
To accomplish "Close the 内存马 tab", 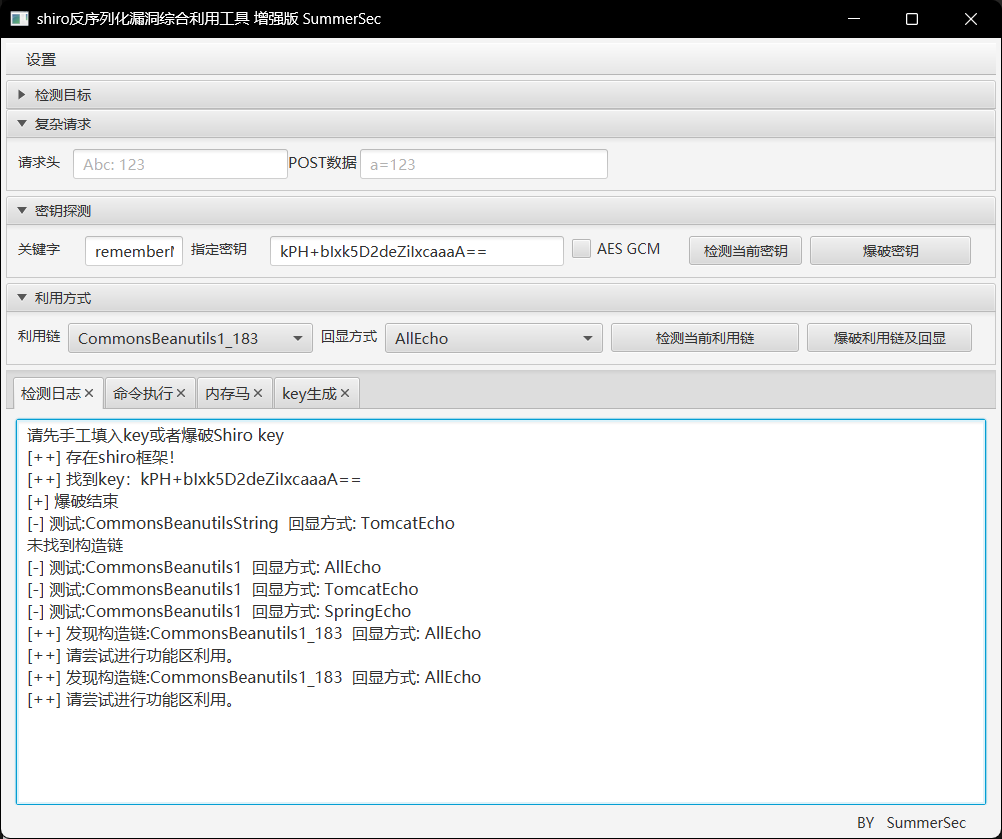I will click(258, 394).
